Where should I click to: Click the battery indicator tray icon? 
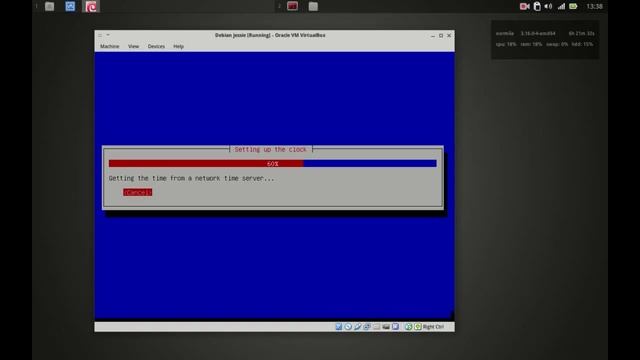(x=573, y=6)
